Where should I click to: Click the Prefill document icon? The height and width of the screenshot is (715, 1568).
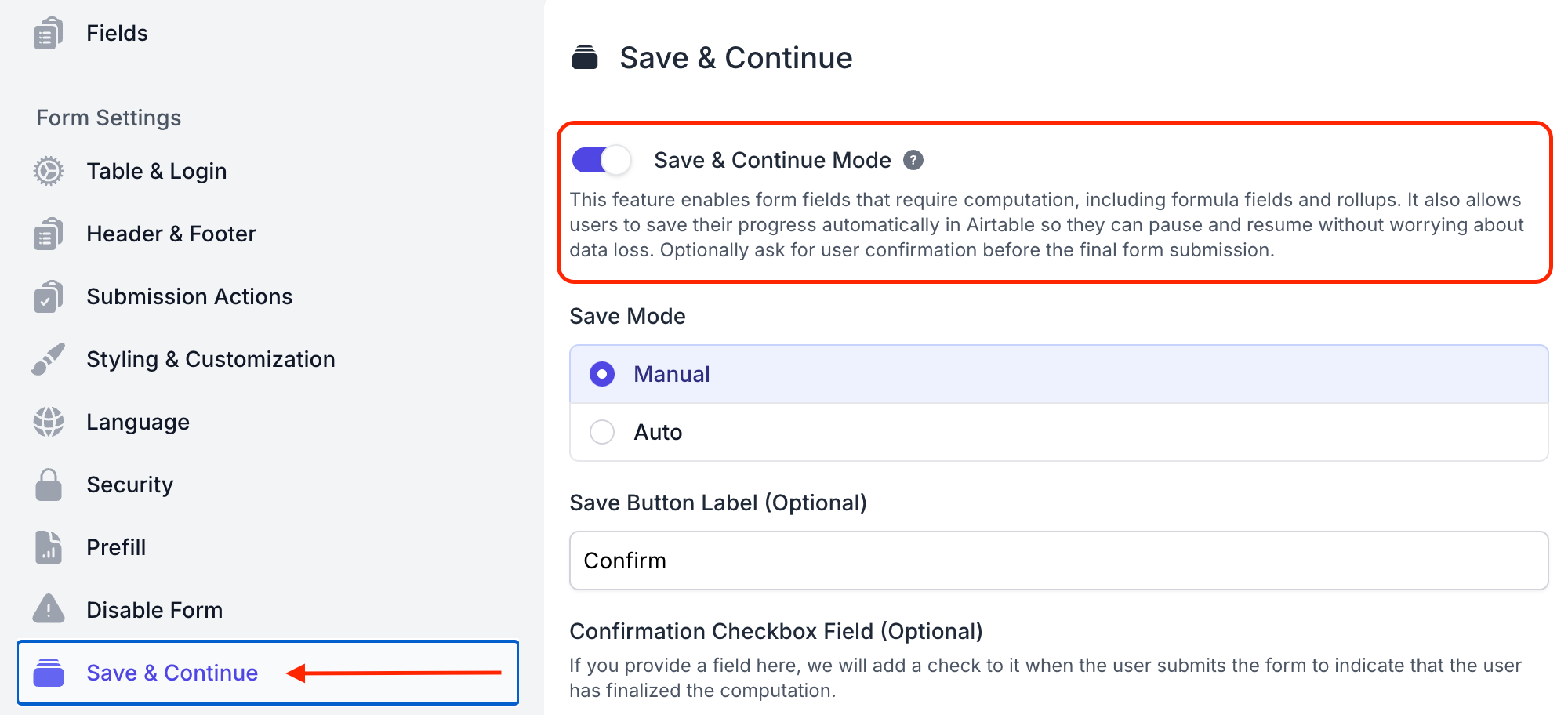(x=49, y=547)
